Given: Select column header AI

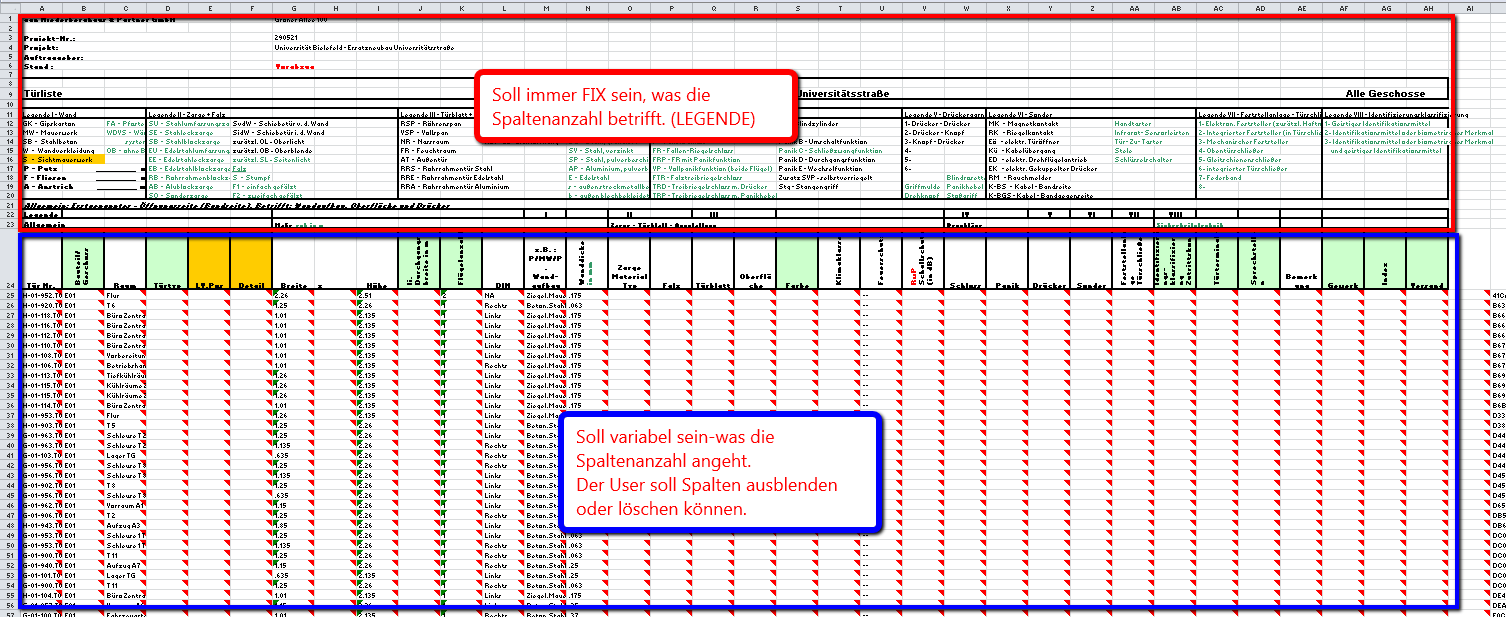Looking at the screenshot, I should [x=1469, y=7].
